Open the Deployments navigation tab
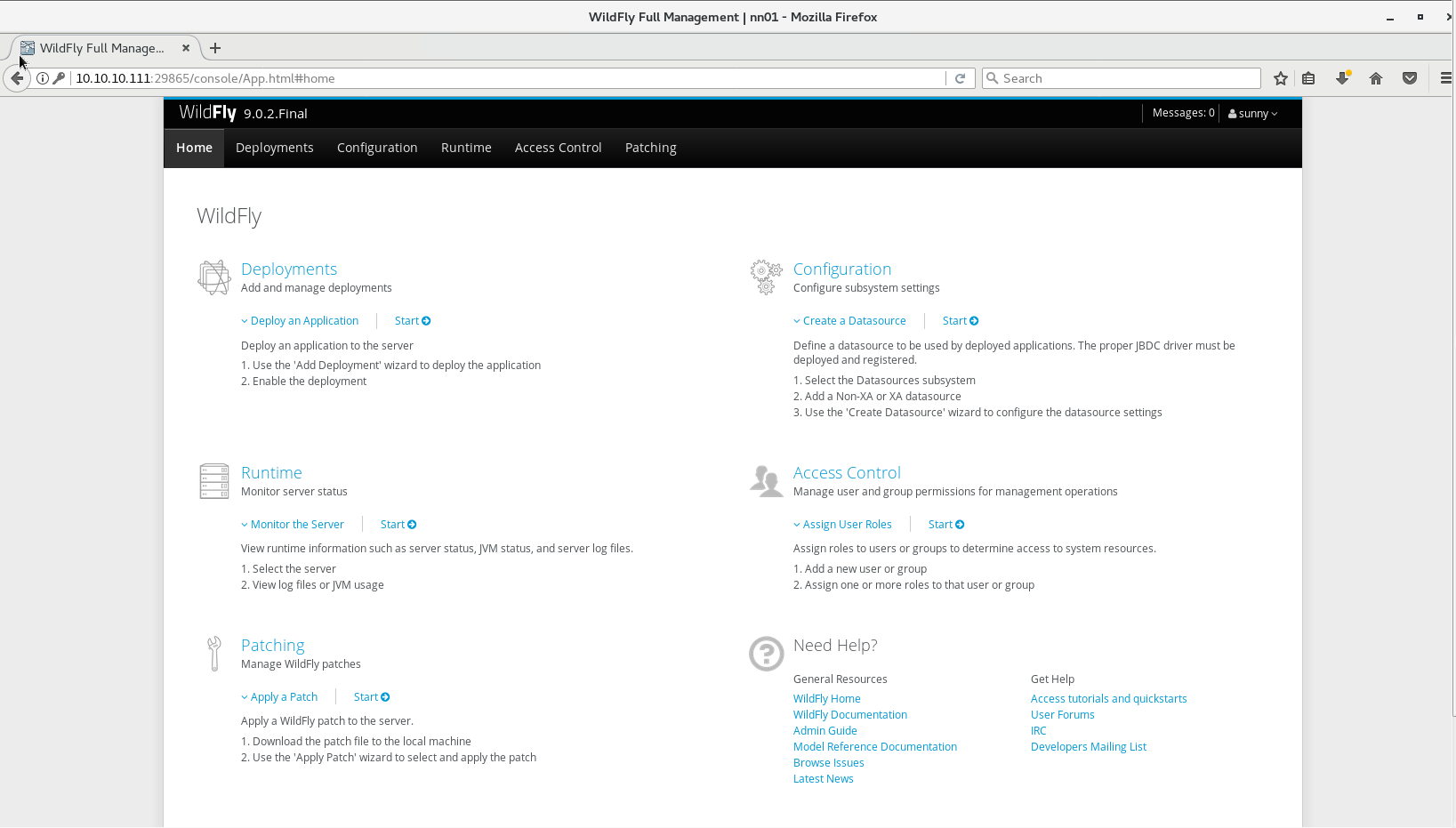The height and width of the screenshot is (828, 1456). [275, 148]
